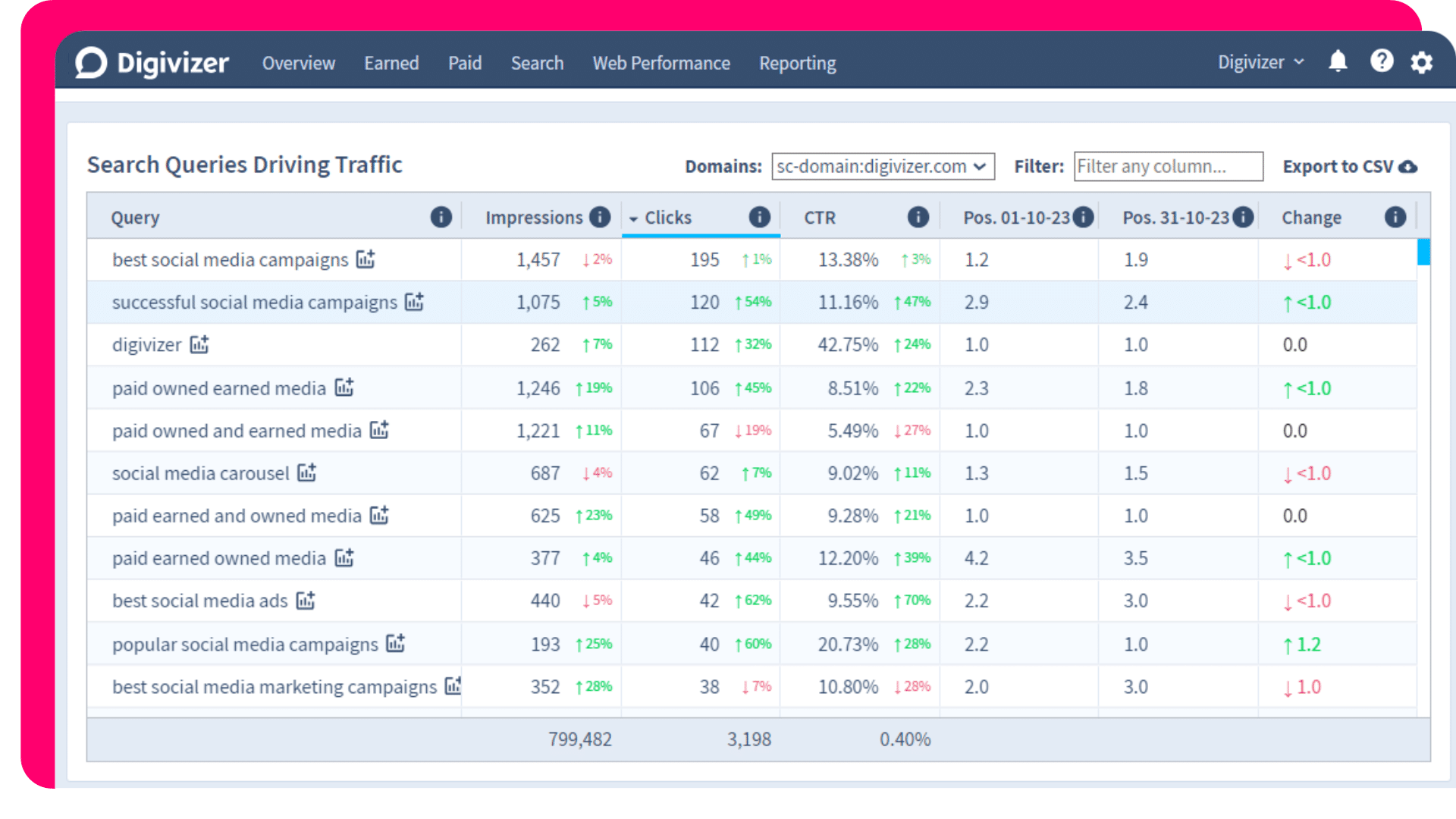Click chart icon beside 'best social media ads'
This screenshot has width=1456, height=819.
click(x=306, y=600)
